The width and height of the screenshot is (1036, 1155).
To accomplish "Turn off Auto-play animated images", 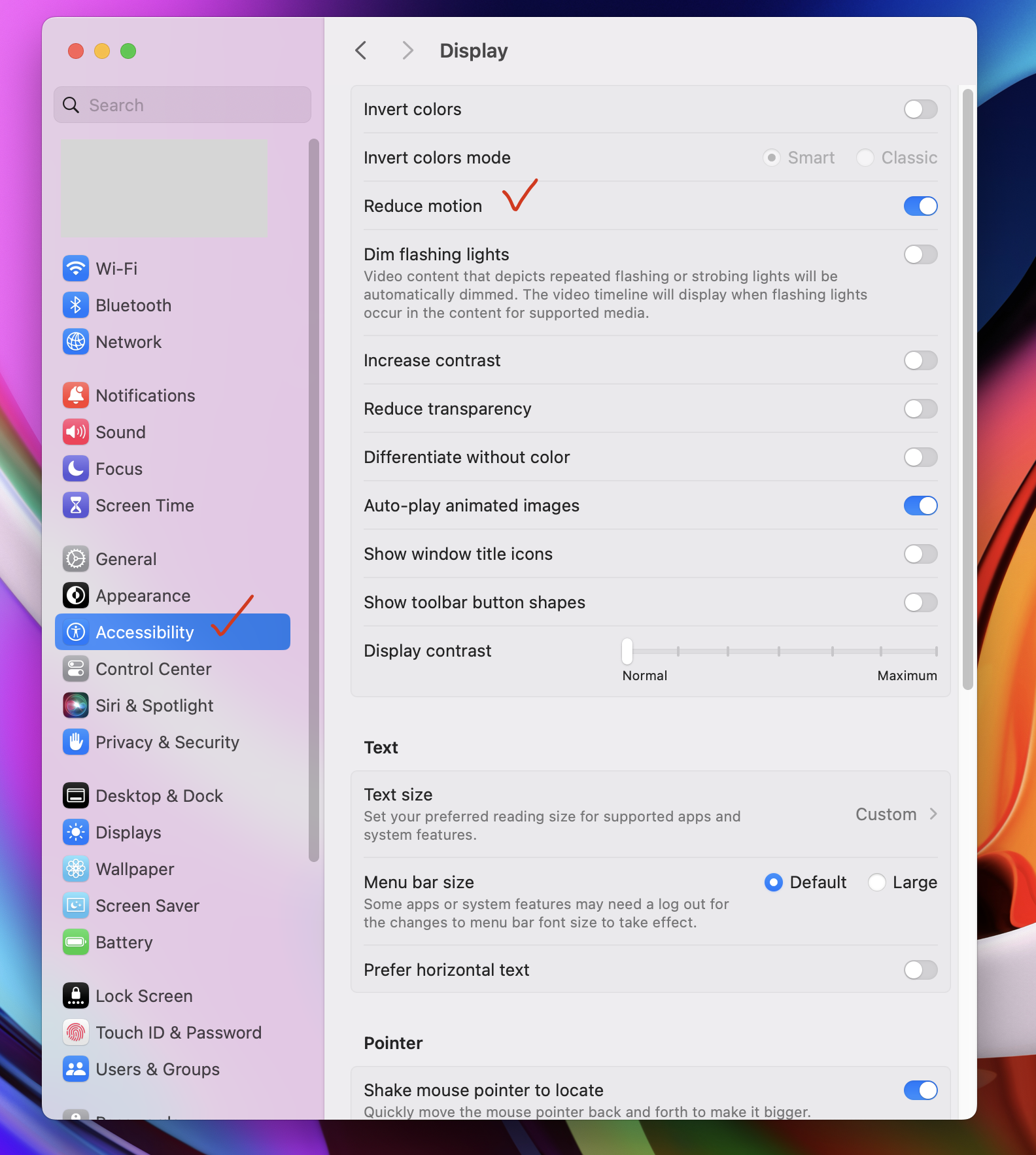I will [x=920, y=506].
